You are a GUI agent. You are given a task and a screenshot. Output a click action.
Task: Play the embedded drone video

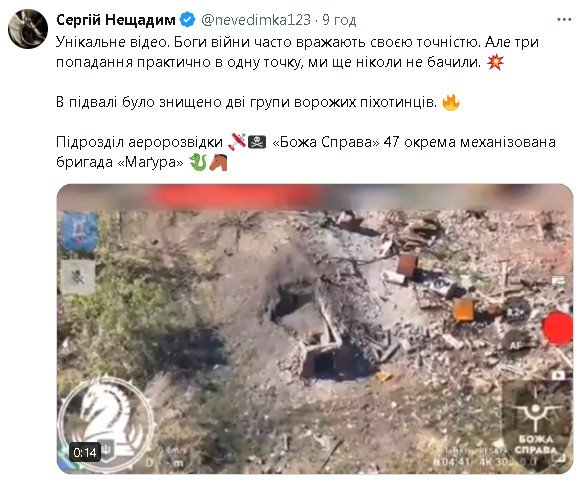315,329
